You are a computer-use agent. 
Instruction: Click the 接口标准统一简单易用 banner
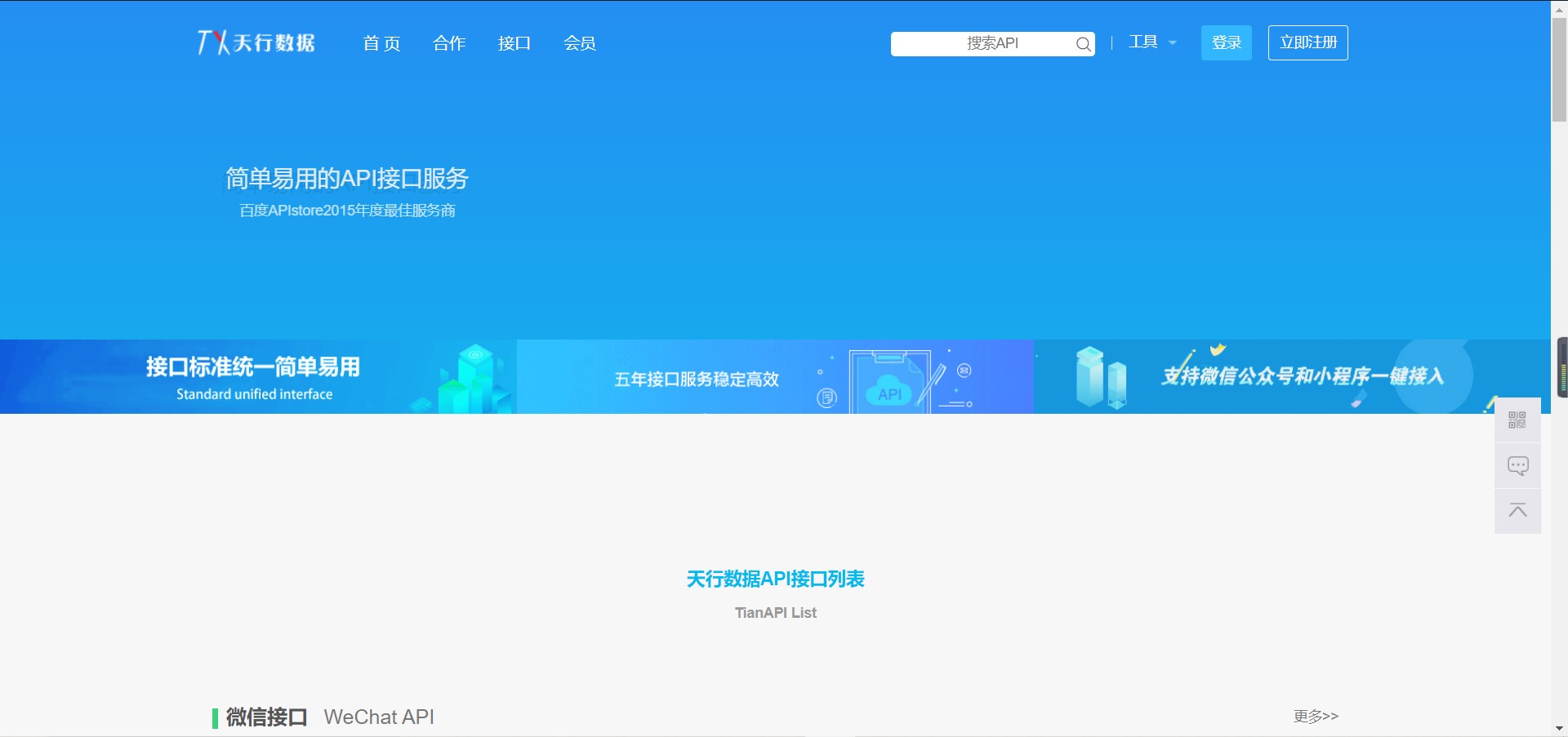point(258,376)
